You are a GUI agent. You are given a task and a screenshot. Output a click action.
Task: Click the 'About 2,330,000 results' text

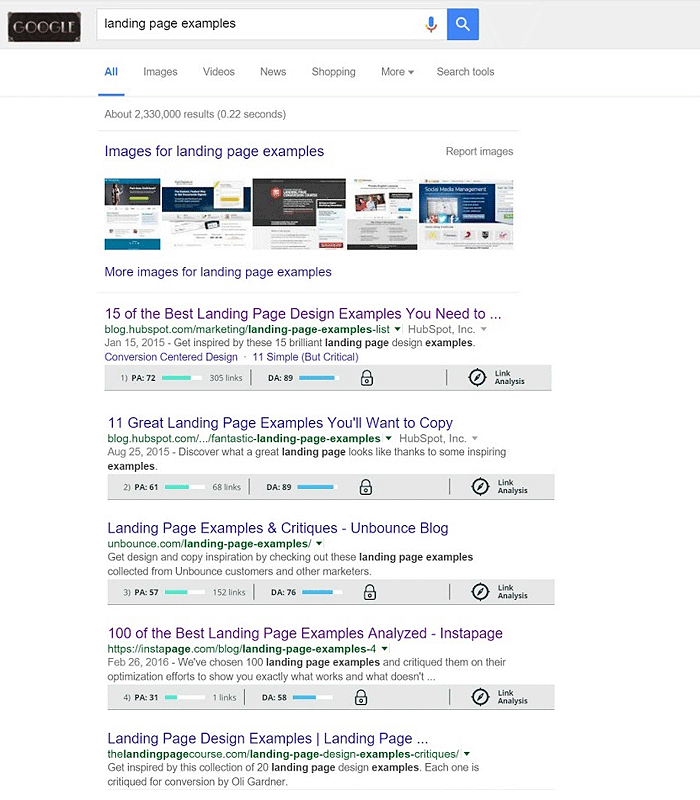(x=195, y=114)
